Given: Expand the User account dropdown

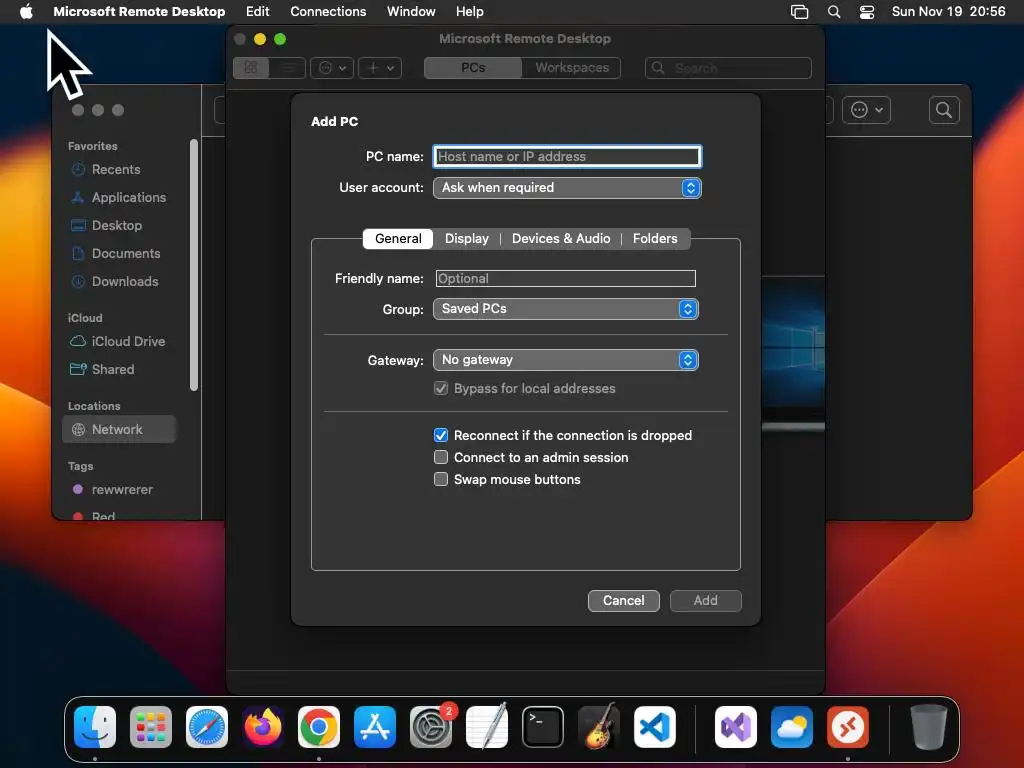Looking at the screenshot, I should pyautogui.click(x=567, y=188).
